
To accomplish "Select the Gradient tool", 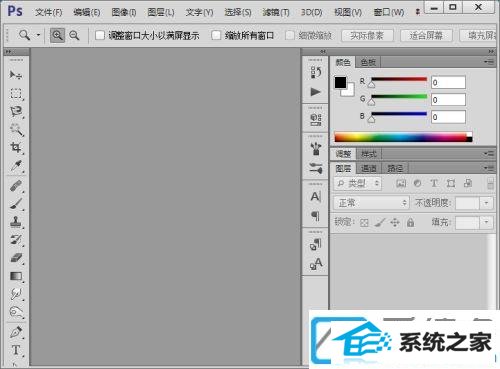I will point(16,276).
